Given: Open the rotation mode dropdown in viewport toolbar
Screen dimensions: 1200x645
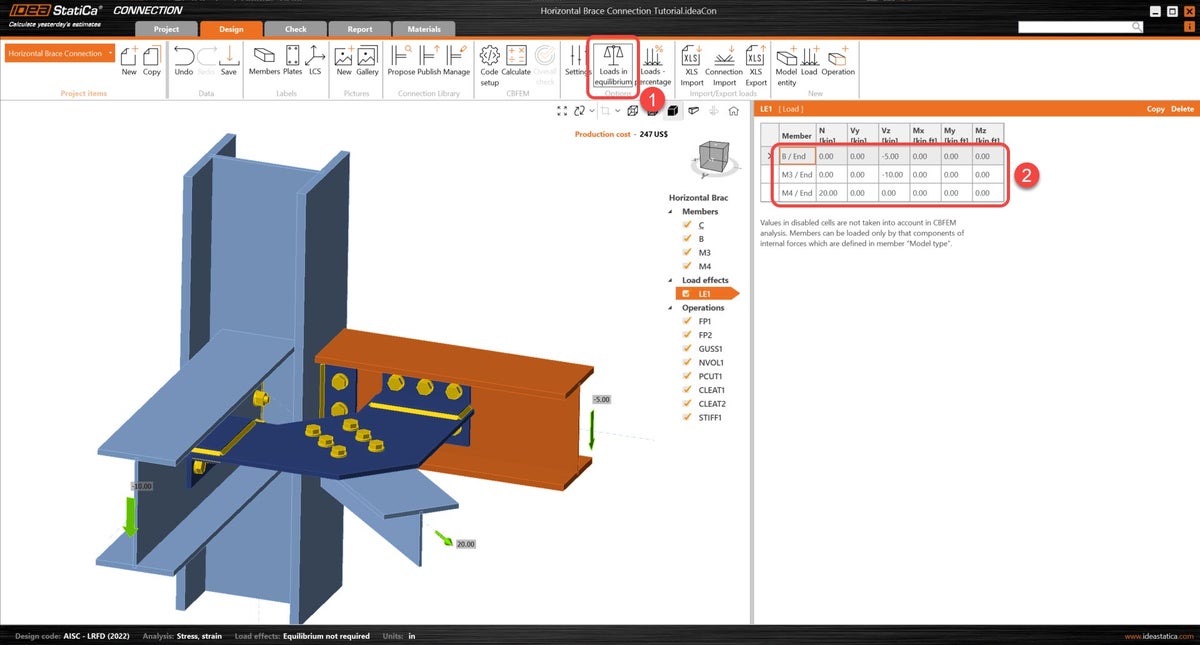Looking at the screenshot, I should [x=591, y=110].
